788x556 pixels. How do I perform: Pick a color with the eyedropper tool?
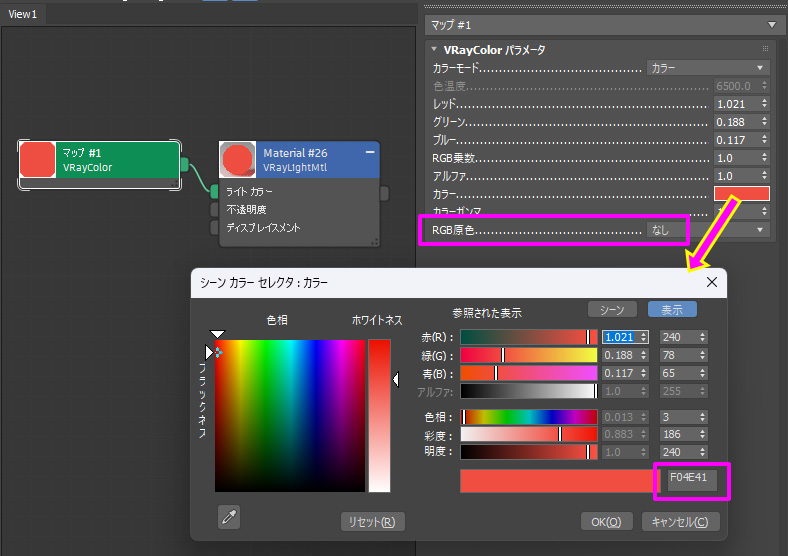click(229, 517)
